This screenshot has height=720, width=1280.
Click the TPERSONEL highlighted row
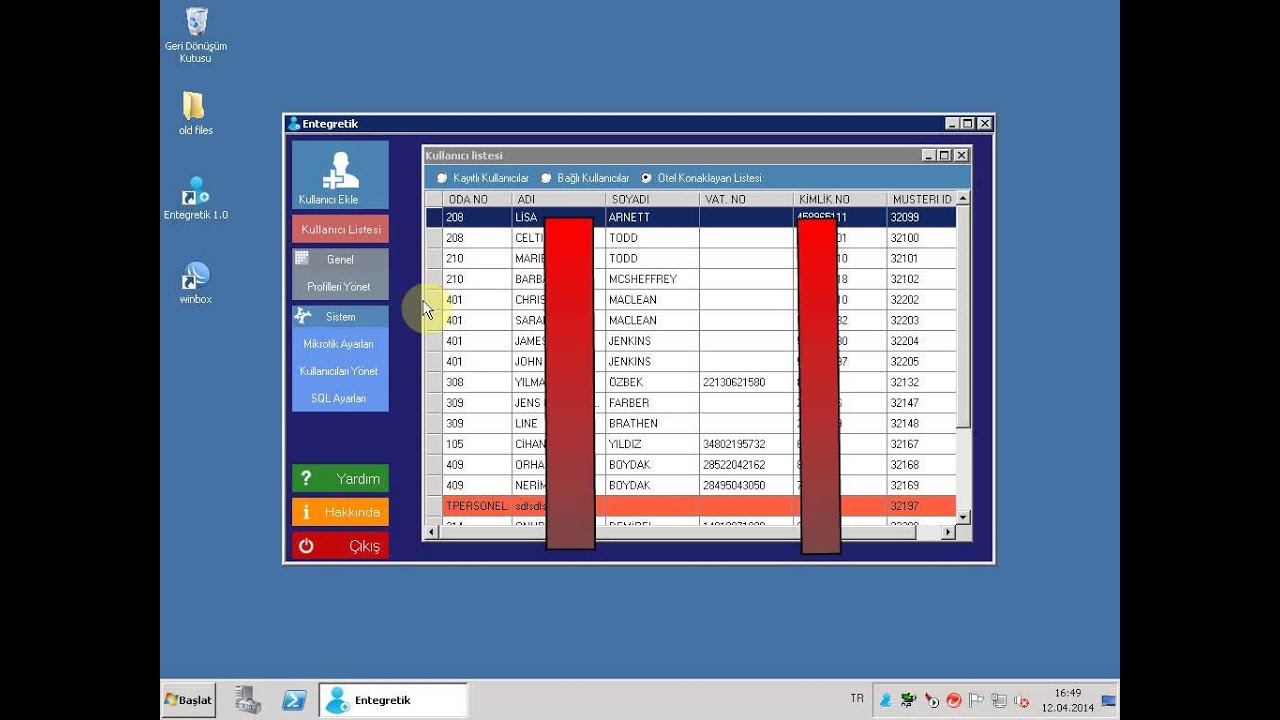pos(690,506)
